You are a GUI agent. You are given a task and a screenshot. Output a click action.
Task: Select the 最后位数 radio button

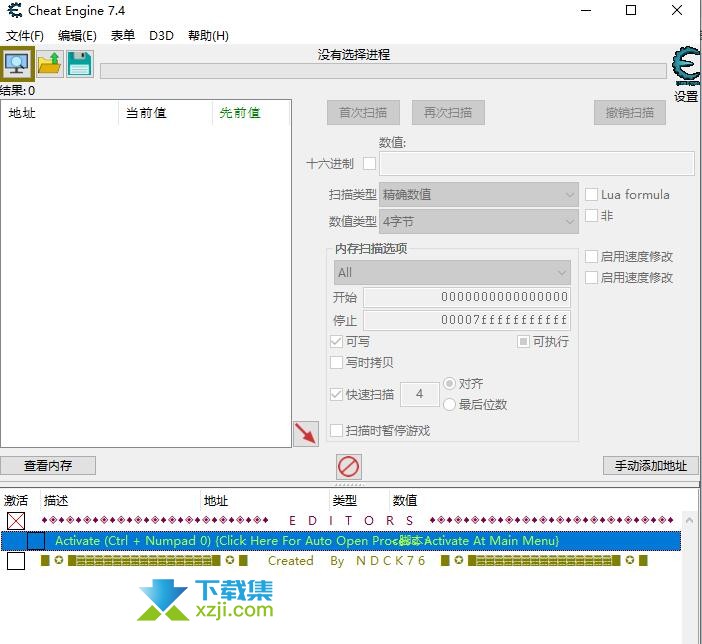point(449,404)
